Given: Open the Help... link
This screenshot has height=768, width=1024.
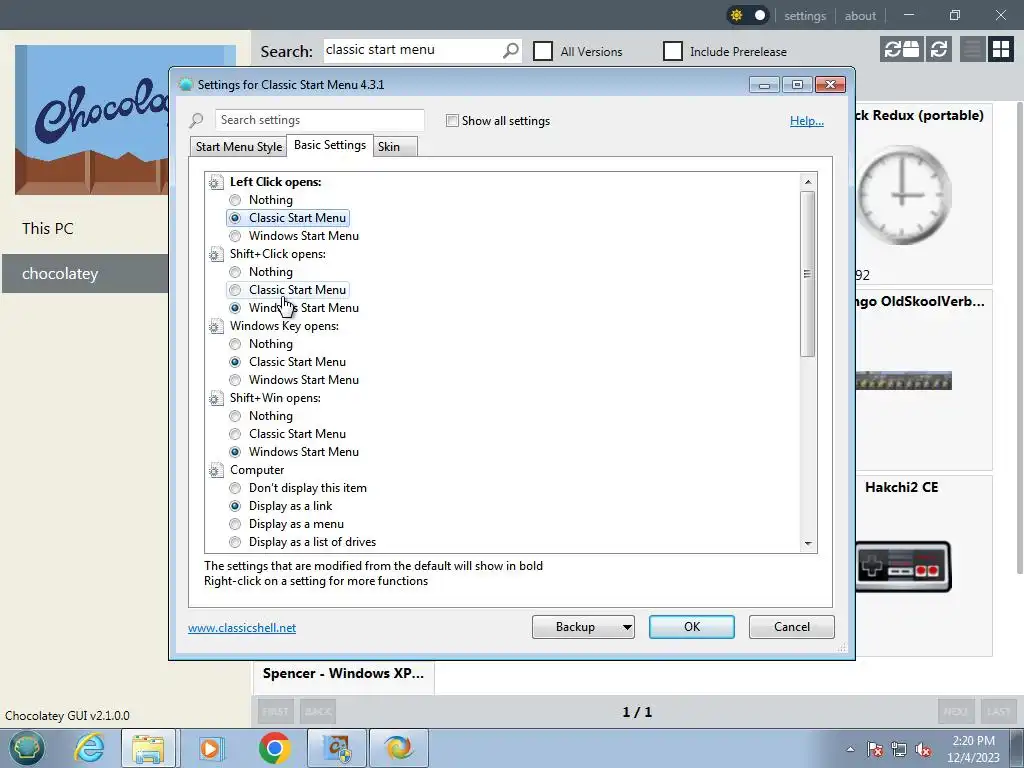Looking at the screenshot, I should click(x=807, y=121).
